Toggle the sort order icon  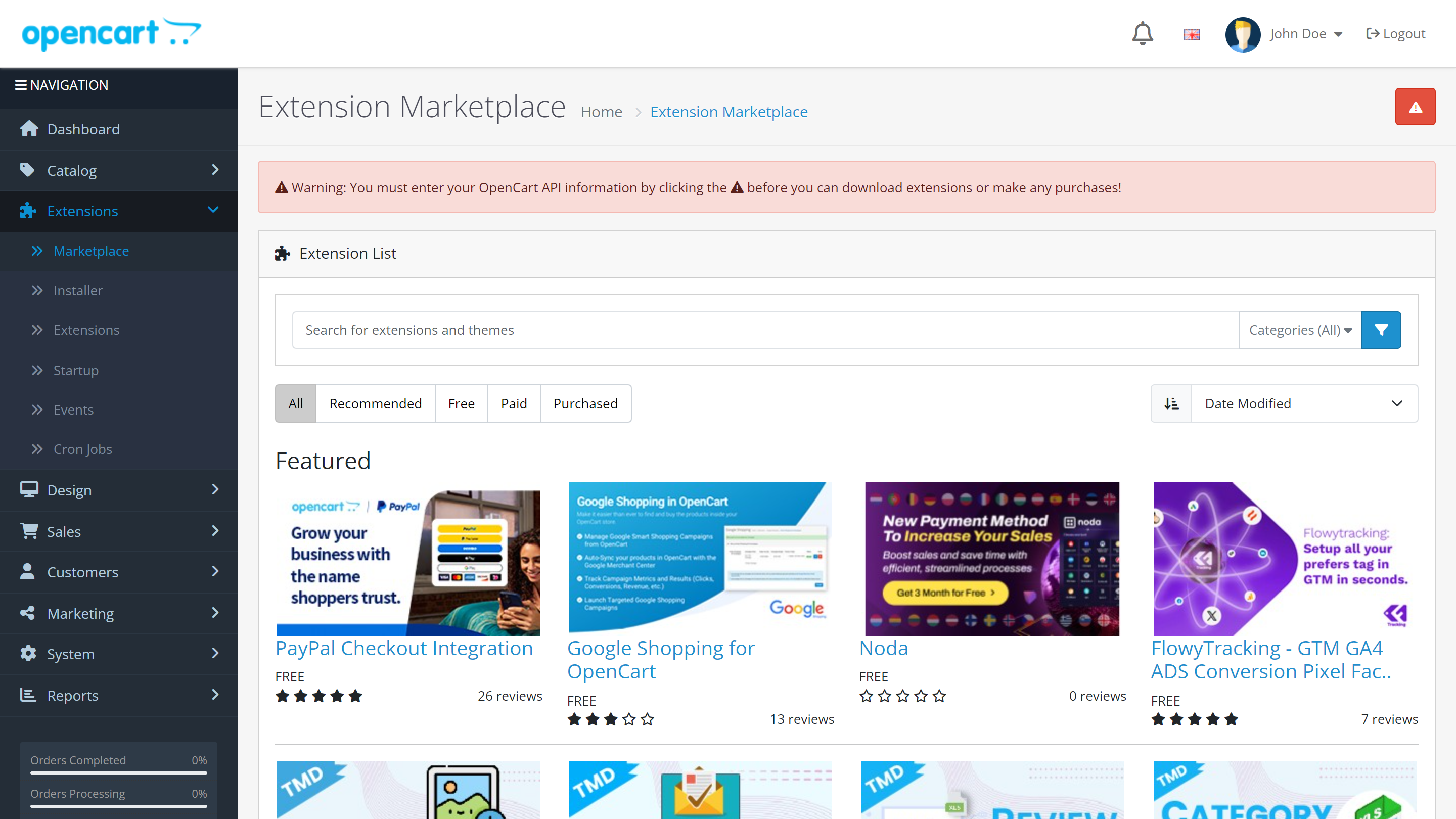pos(1171,403)
